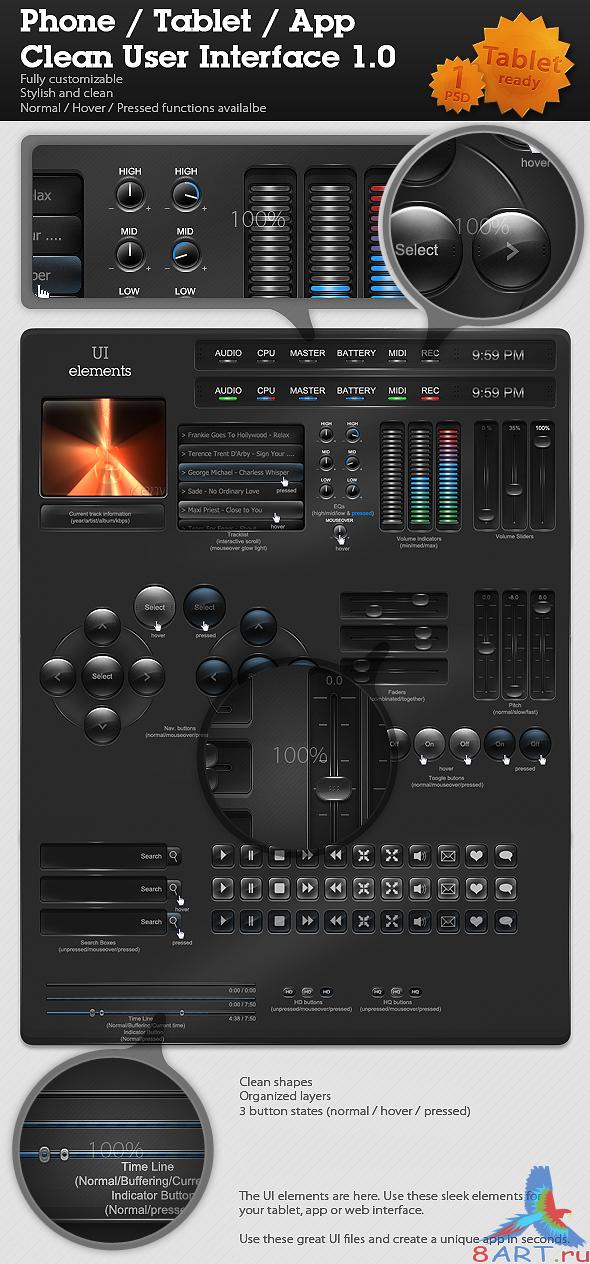The width and height of the screenshot is (590, 1264).
Task: Click the speaker volume icon in the top media row
Action: click(x=420, y=855)
